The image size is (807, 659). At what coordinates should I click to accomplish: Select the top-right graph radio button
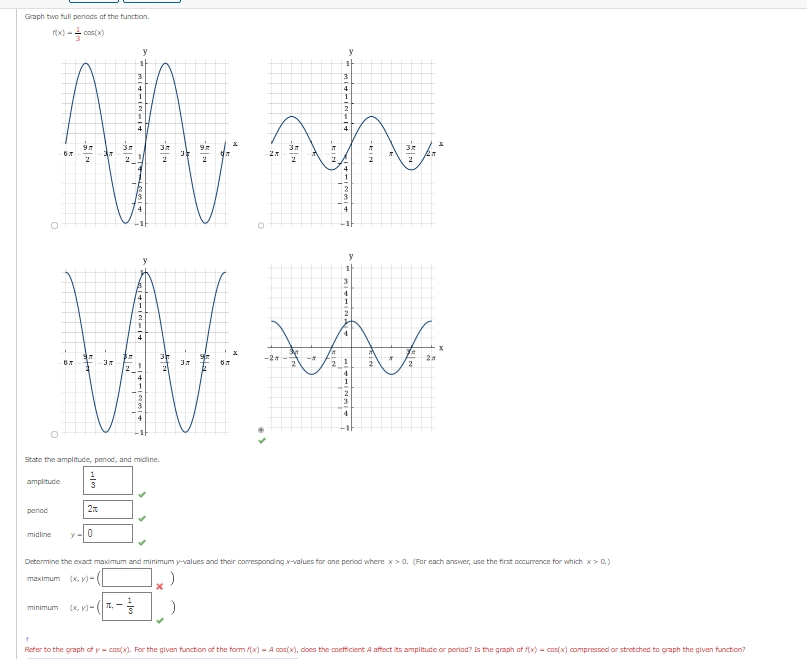tap(261, 225)
